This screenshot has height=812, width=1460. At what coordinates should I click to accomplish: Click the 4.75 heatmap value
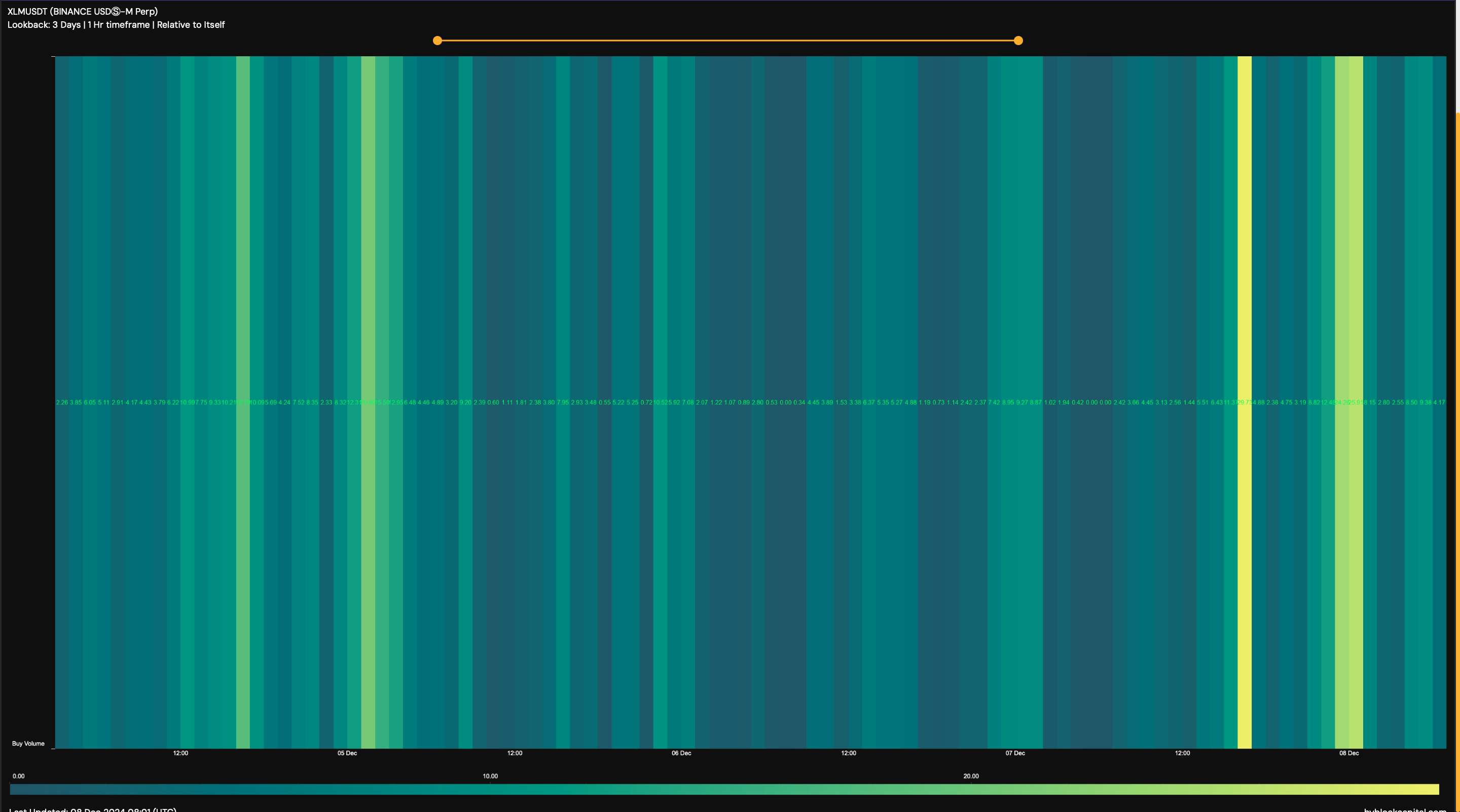1286,402
